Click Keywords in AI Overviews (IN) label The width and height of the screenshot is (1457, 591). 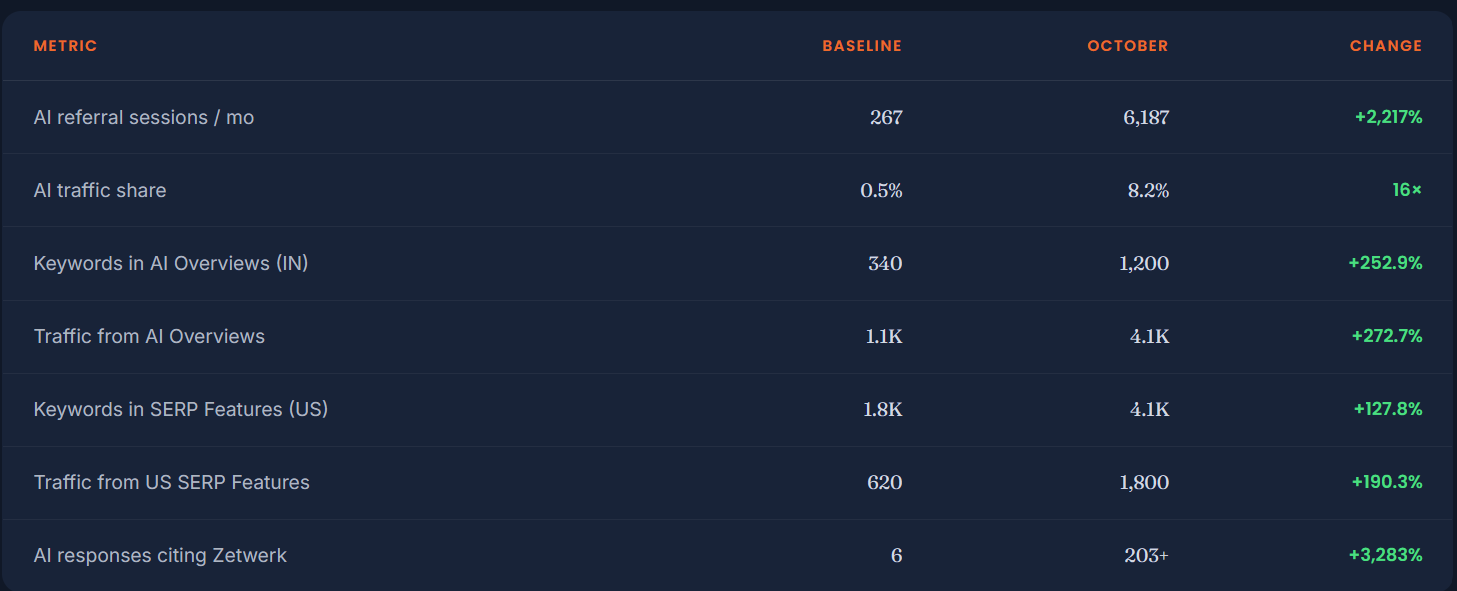point(171,264)
